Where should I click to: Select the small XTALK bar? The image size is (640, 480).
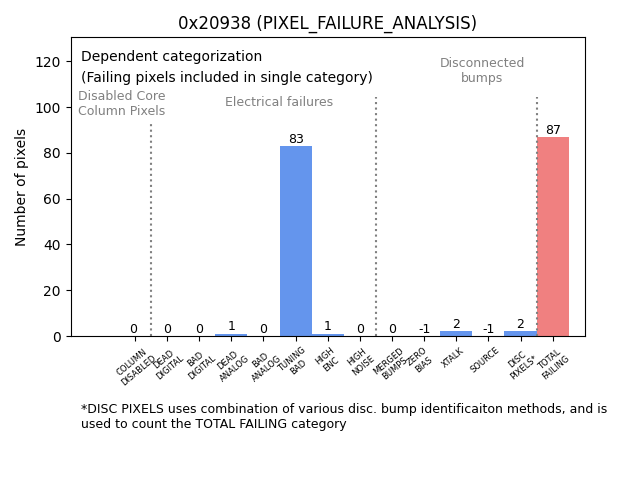(x=456, y=334)
